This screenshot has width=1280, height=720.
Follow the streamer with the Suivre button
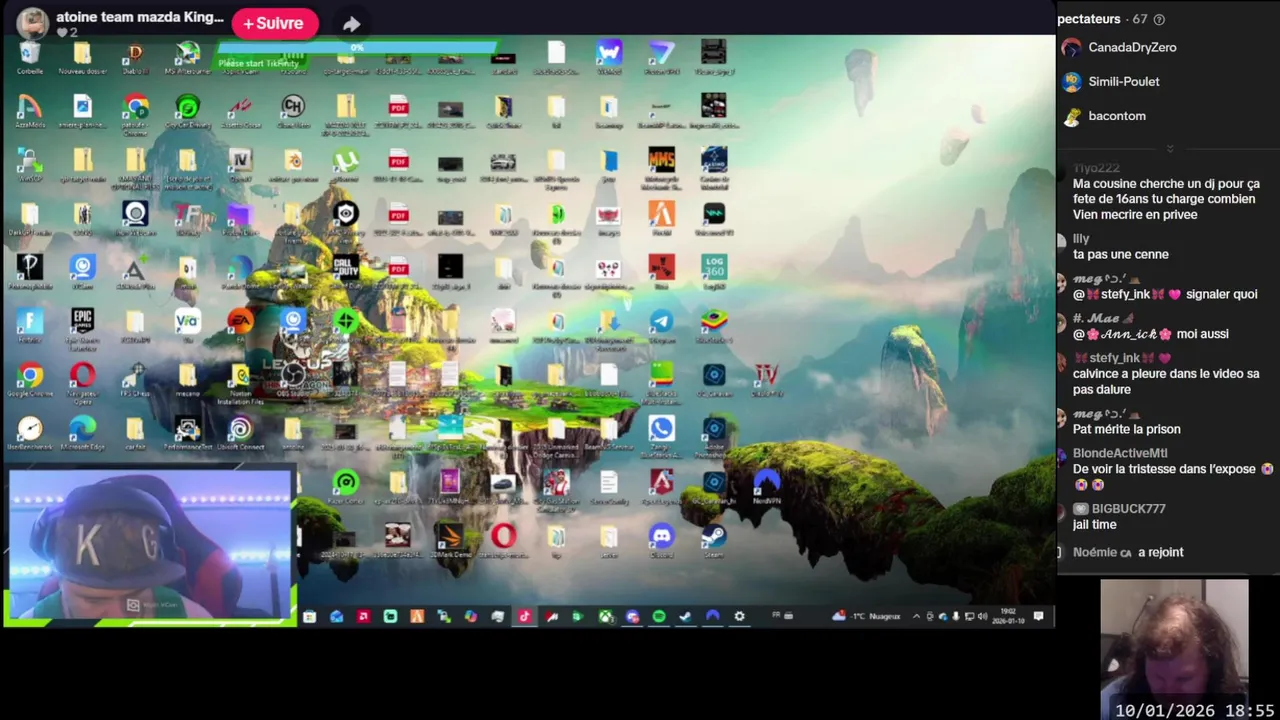point(275,23)
